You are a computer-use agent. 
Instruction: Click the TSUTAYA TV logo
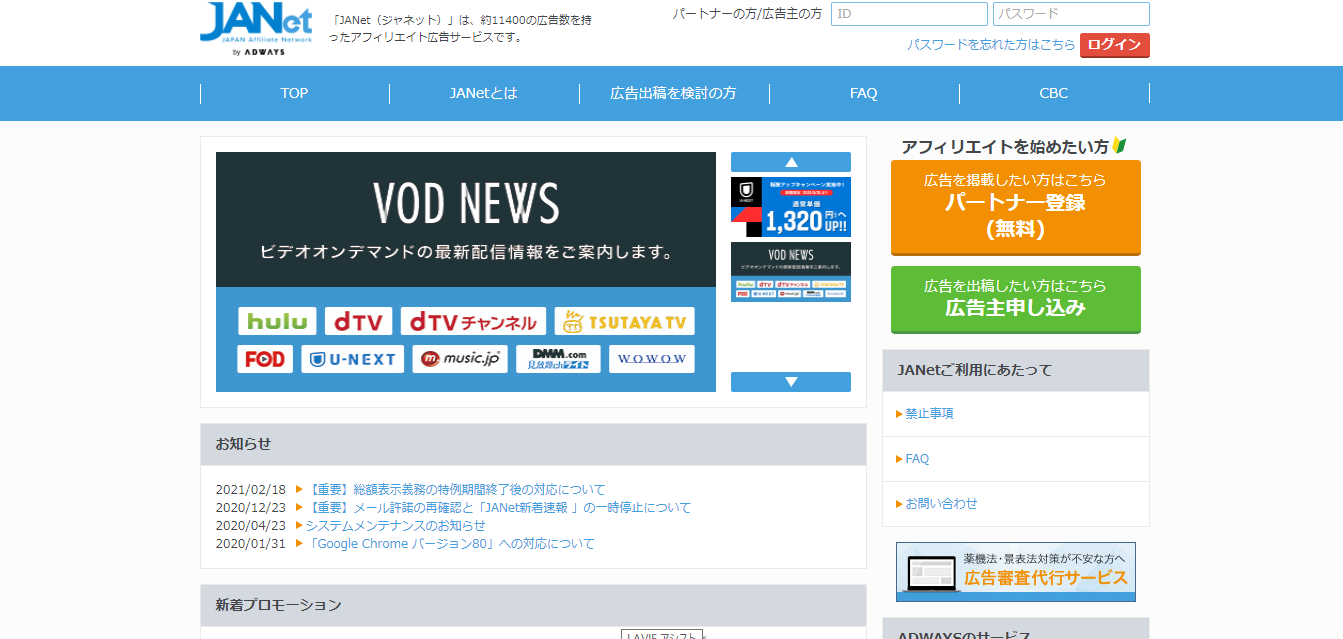click(624, 321)
